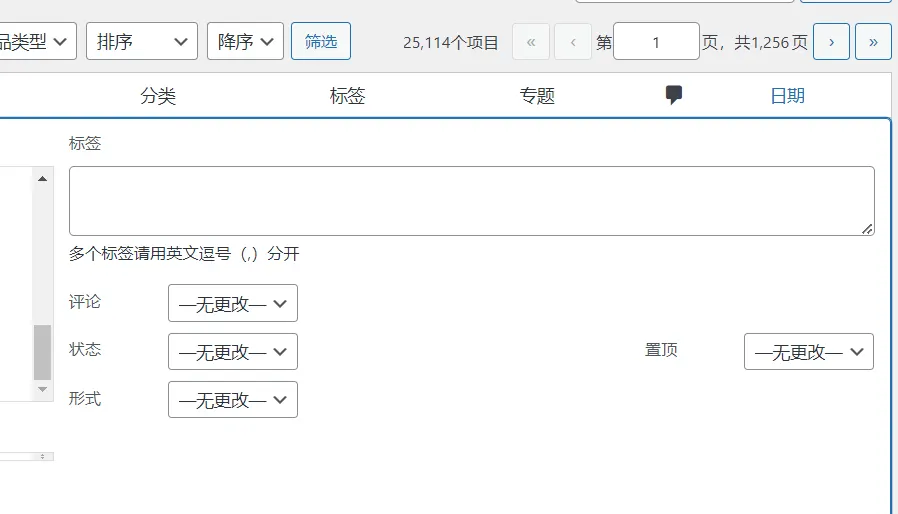
Task: Click the 25,114个项目 item count text
Action: (x=450, y=42)
